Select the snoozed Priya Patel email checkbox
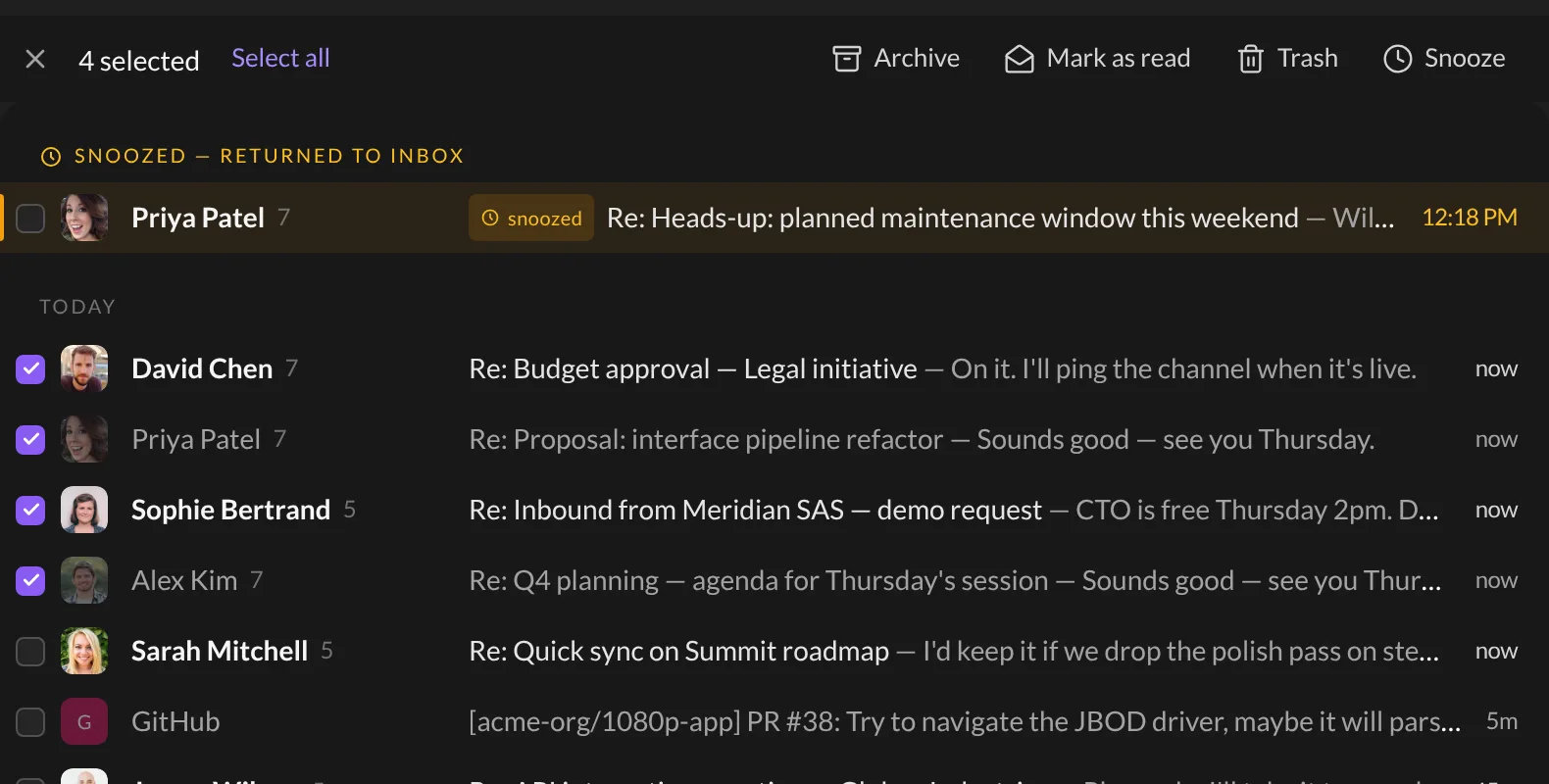This screenshot has width=1549, height=784. (30, 218)
